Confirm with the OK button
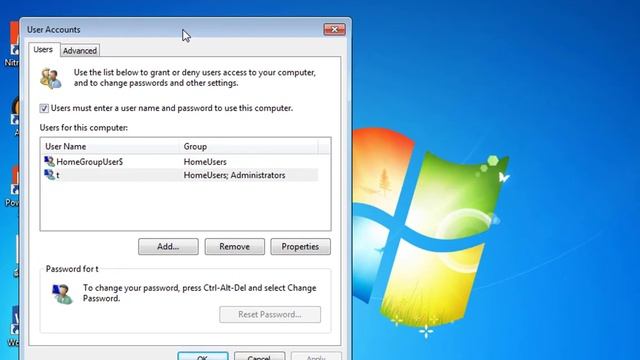This screenshot has width=640, height=360. coord(203,356)
